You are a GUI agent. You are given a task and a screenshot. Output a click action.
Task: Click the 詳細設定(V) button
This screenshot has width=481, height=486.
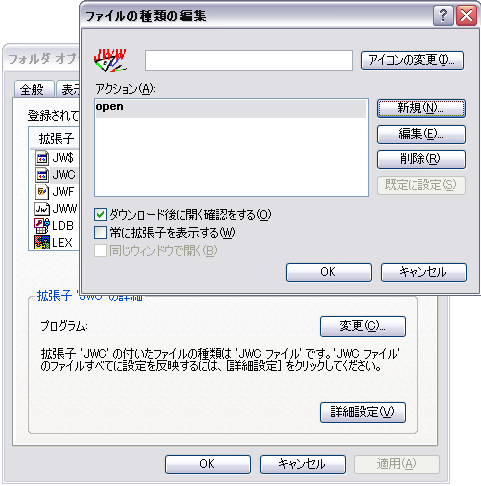click(363, 412)
